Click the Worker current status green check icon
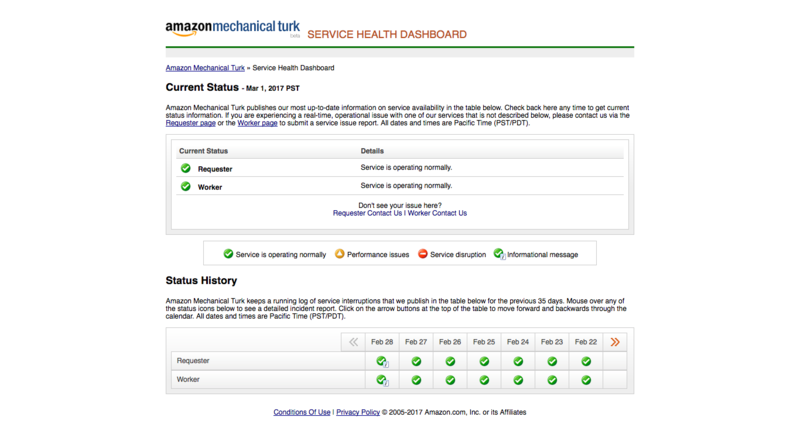The height and width of the screenshot is (441, 800). 186,186
